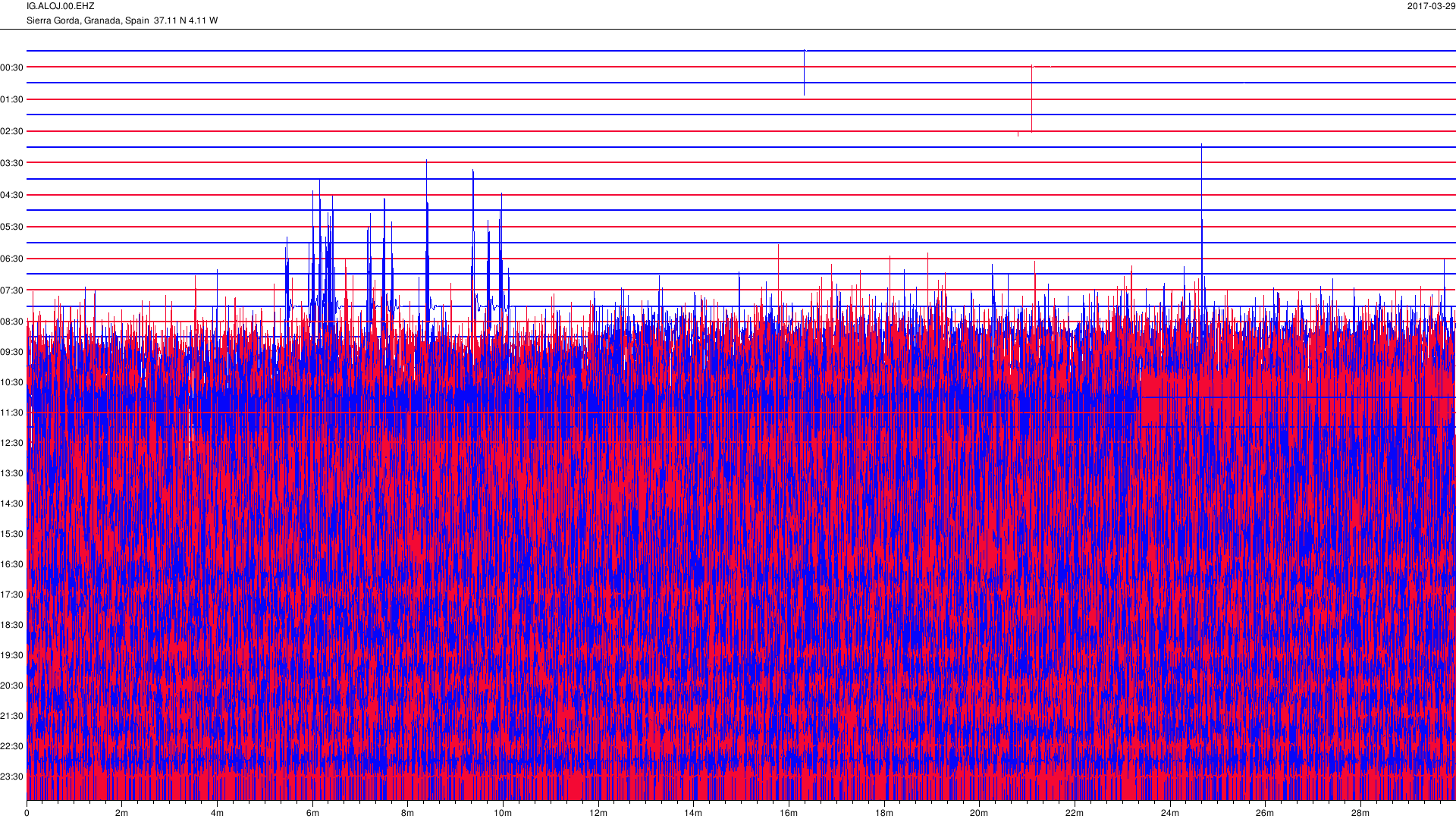Click the 24m axis tick label
The width and height of the screenshot is (1456, 819).
[x=1170, y=813]
